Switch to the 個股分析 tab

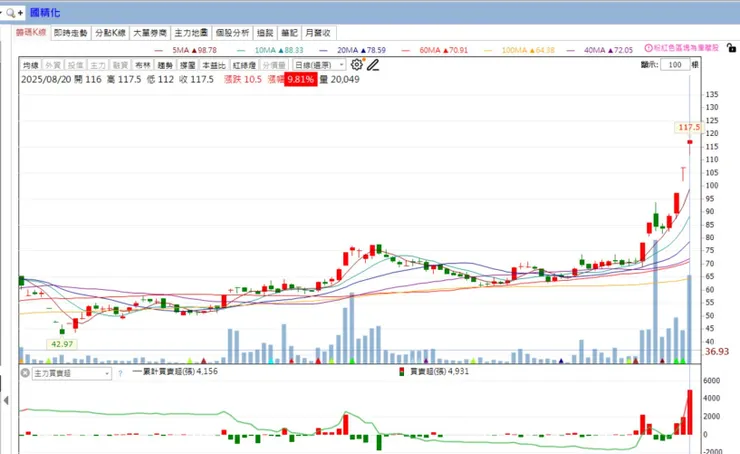(232, 33)
